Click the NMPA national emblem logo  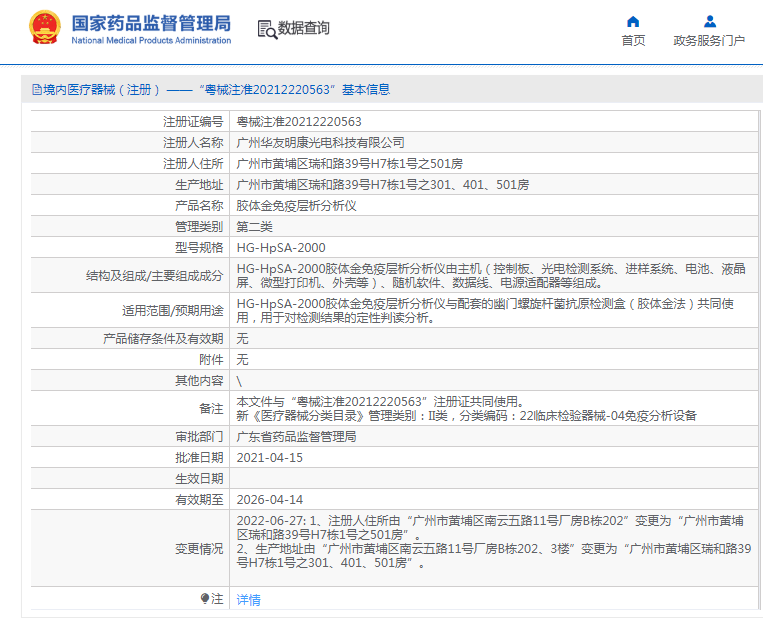[45, 28]
